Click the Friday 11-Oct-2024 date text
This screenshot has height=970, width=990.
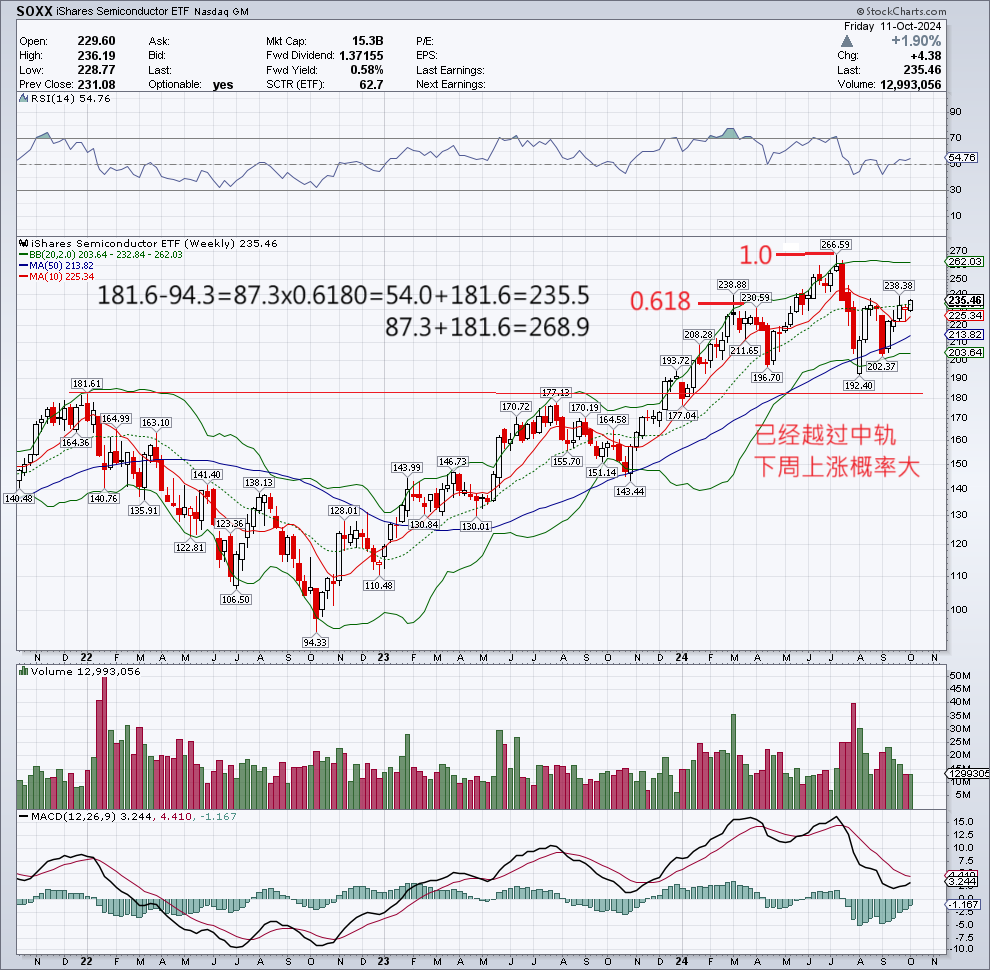(892, 27)
